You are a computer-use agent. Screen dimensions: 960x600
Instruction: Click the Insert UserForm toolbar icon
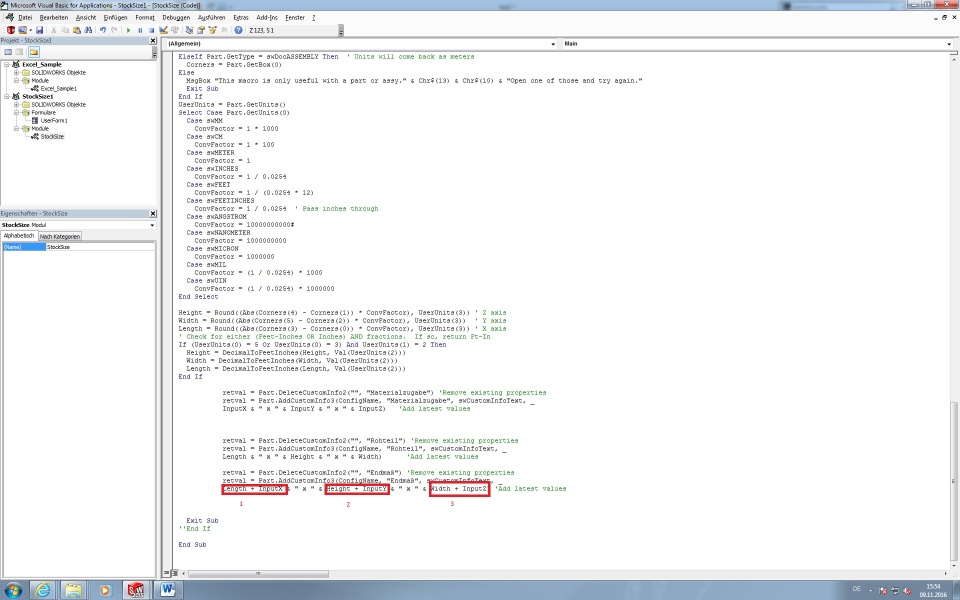coord(22,30)
